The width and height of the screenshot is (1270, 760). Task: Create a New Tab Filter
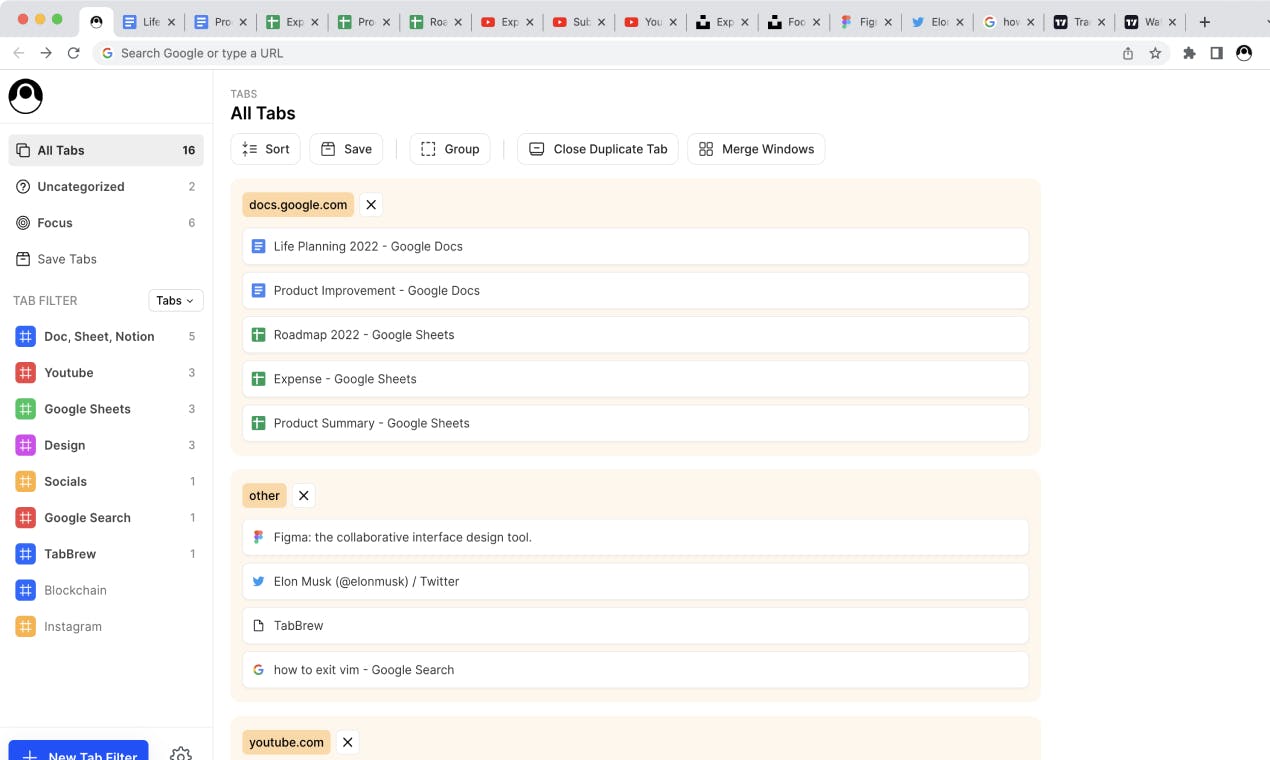coord(78,752)
